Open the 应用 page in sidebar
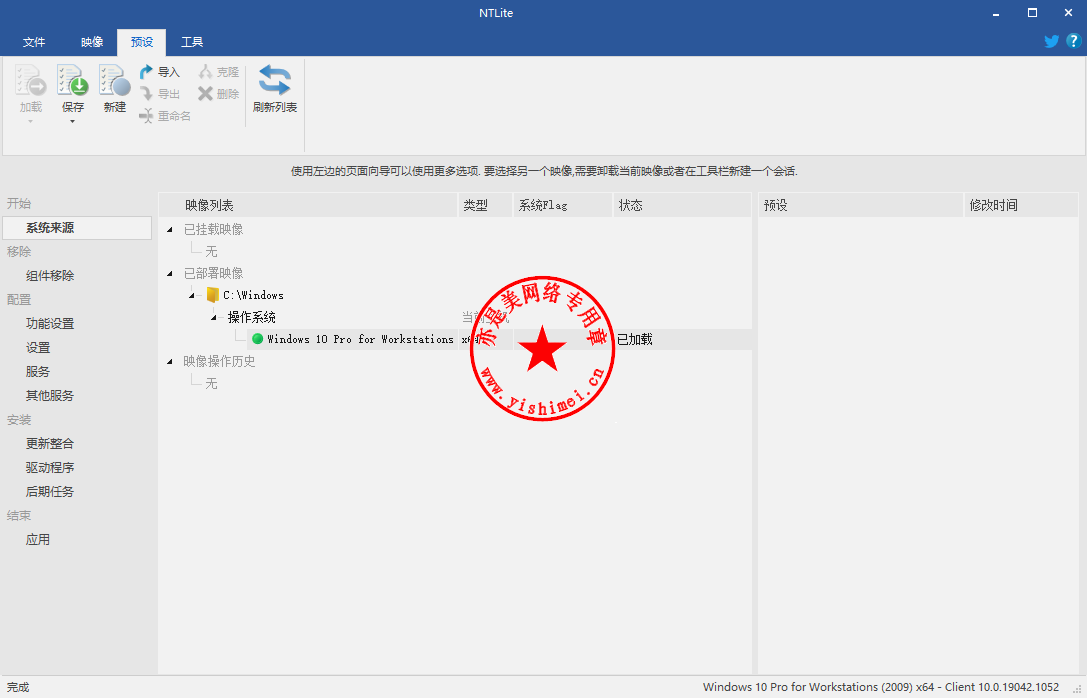 point(38,539)
